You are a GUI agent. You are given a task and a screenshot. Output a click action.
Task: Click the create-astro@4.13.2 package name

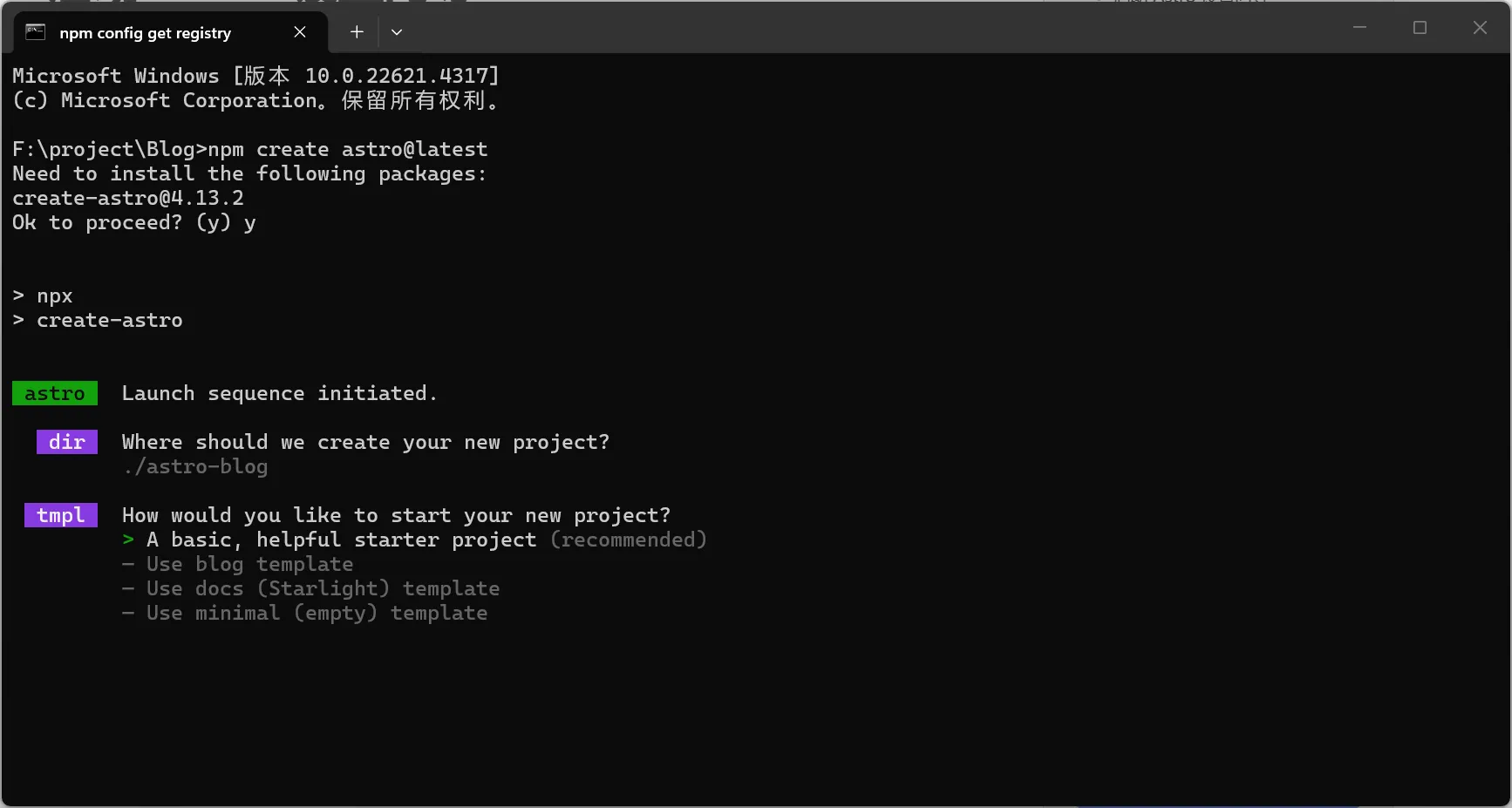click(128, 199)
